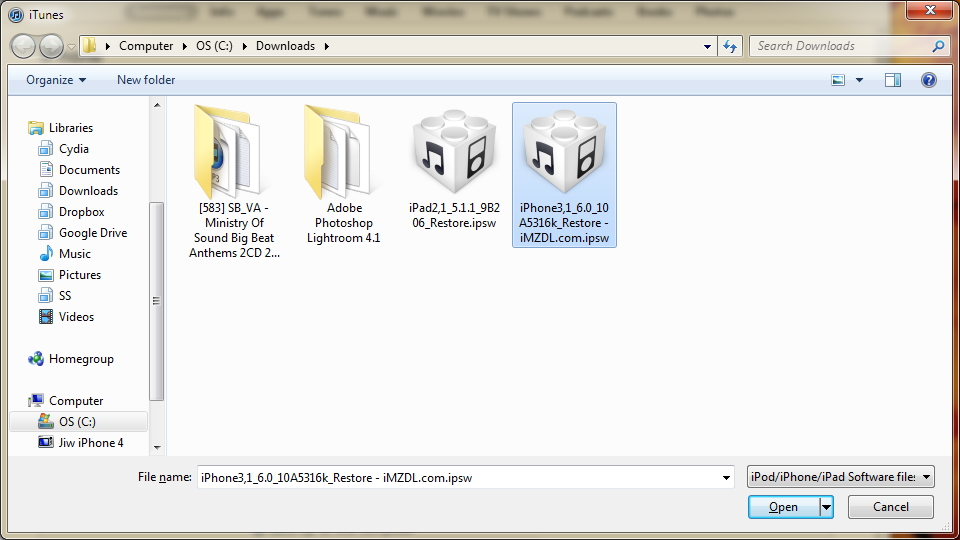
Task: Select the iPad2,1_5.1.1_9B206_Restore.ipsw file icon
Action: point(454,151)
